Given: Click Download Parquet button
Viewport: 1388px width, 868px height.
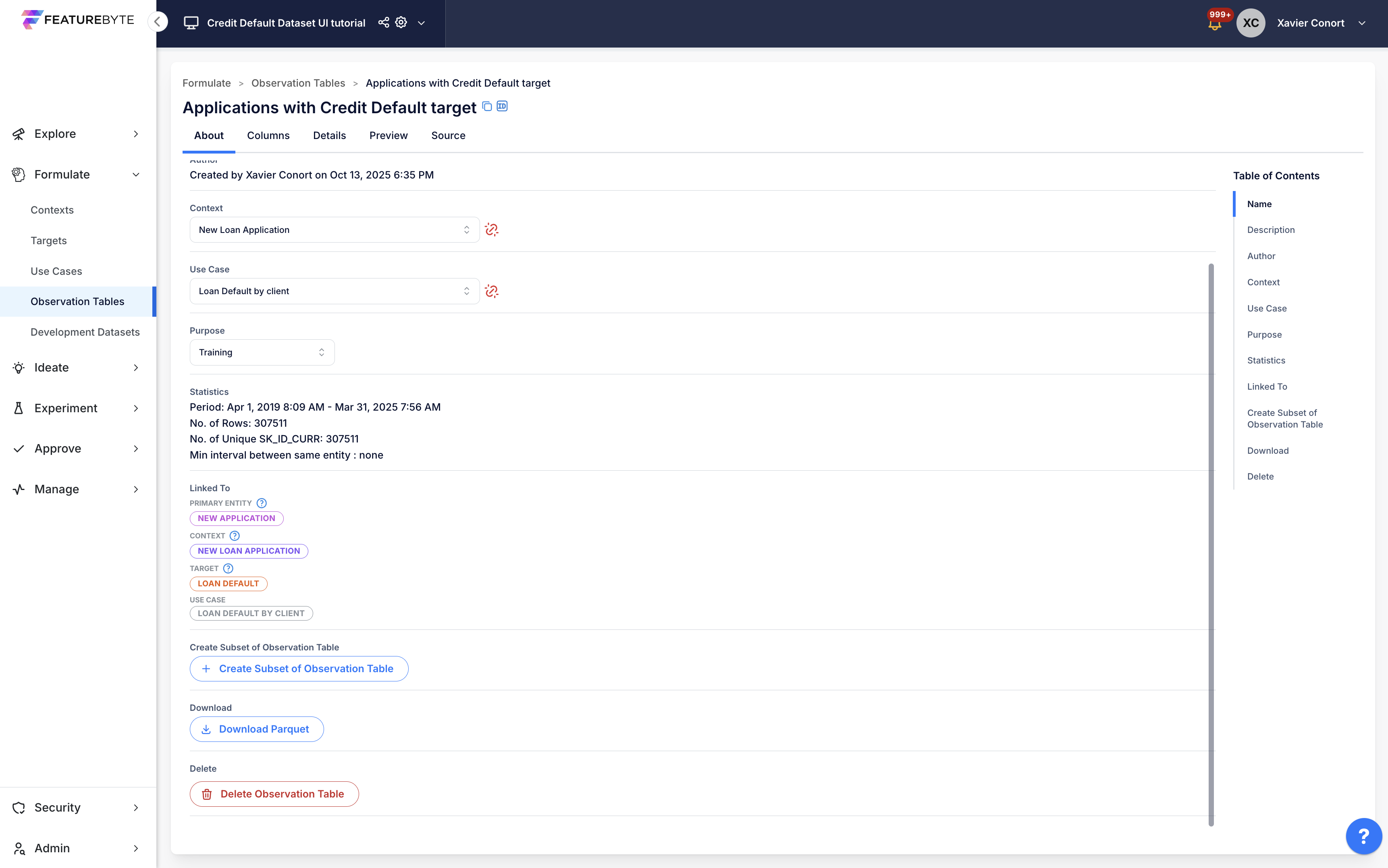Looking at the screenshot, I should [257, 729].
